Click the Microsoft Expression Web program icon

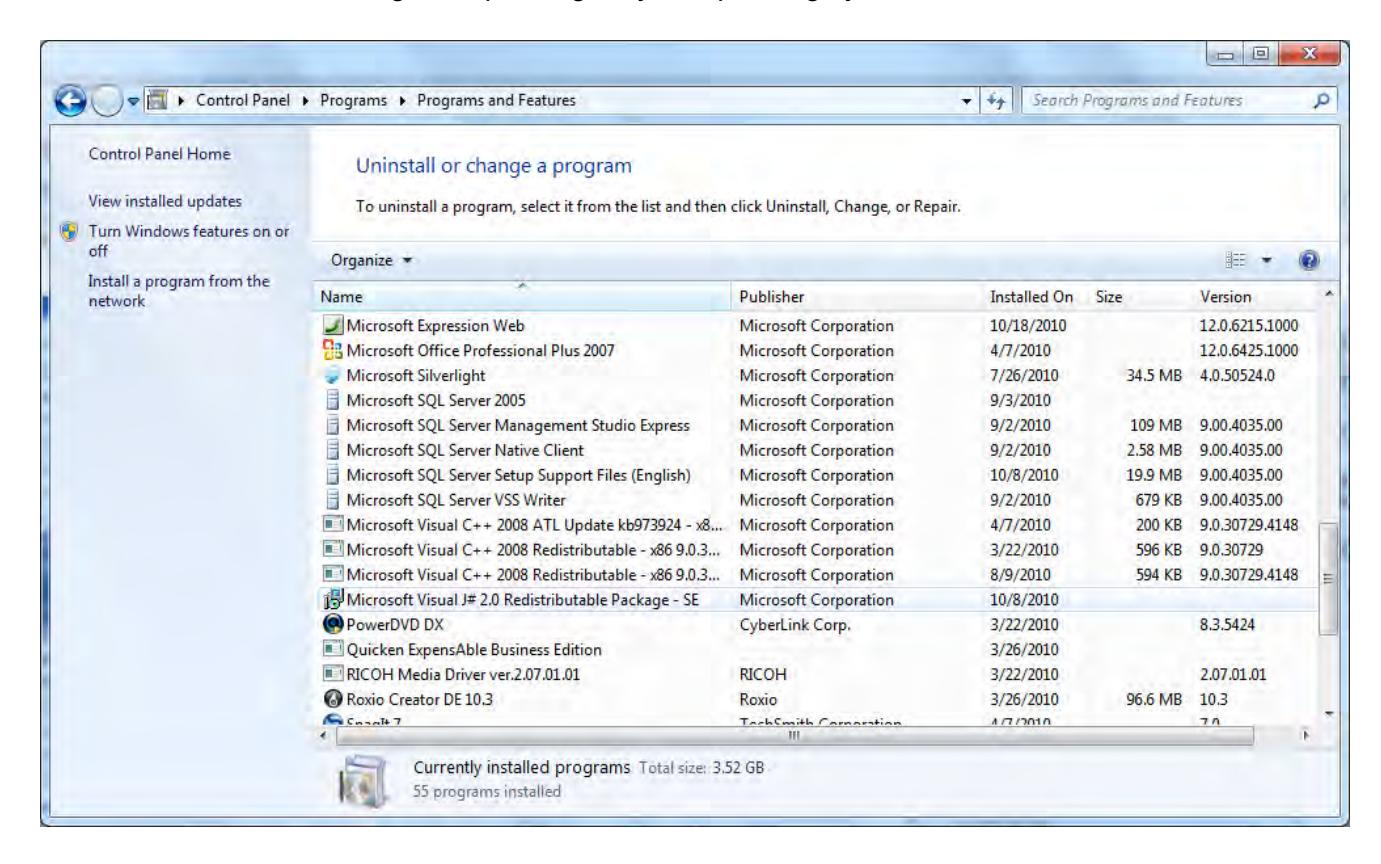point(332,325)
